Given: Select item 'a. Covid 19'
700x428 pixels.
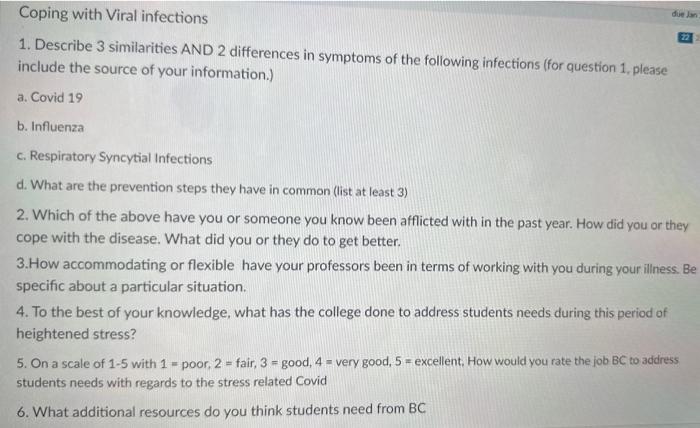Looking at the screenshot, I should pos(50,97).
